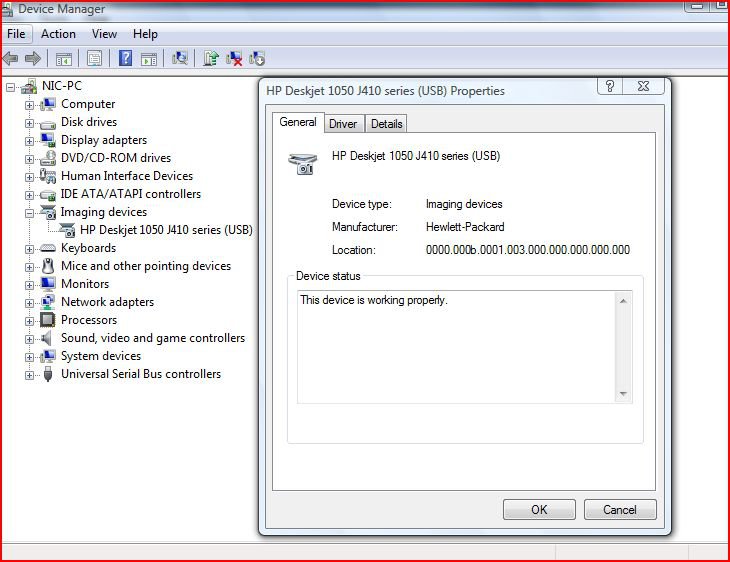This screenshot has width=730, height=562.
Task: Click the Processors chip icon
Action: tap(47, 320)
